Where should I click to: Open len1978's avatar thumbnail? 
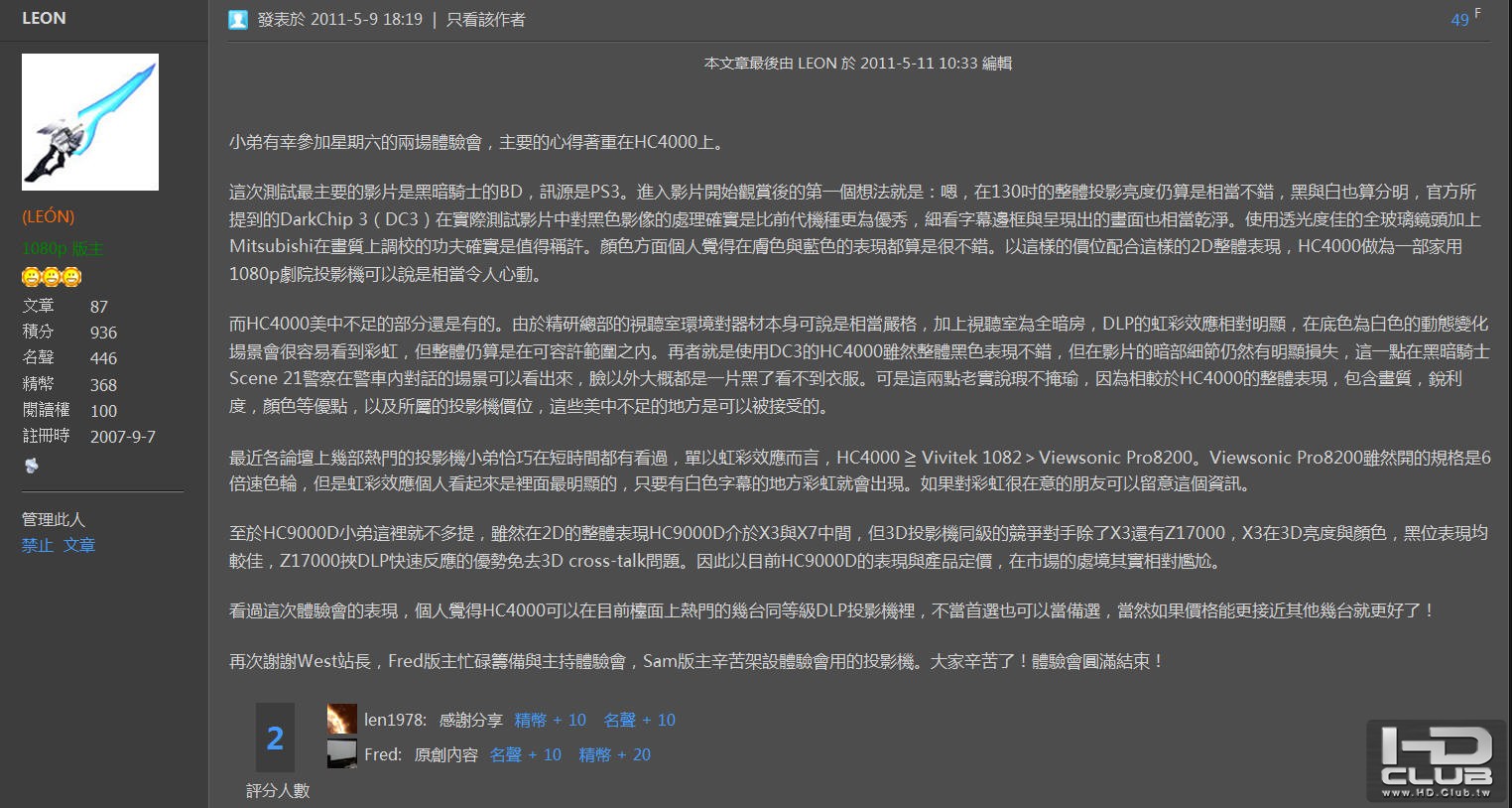(341, 720)
